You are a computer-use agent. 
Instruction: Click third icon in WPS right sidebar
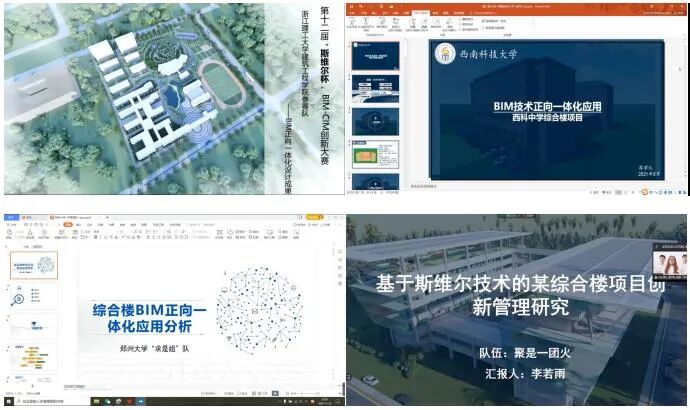point(340,267)
